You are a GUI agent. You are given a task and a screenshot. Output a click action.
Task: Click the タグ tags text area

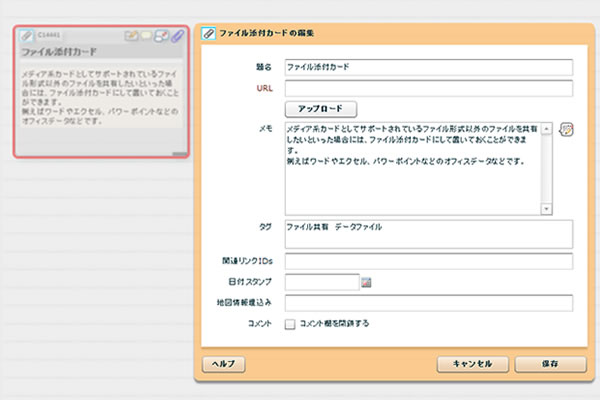[428, 234]
